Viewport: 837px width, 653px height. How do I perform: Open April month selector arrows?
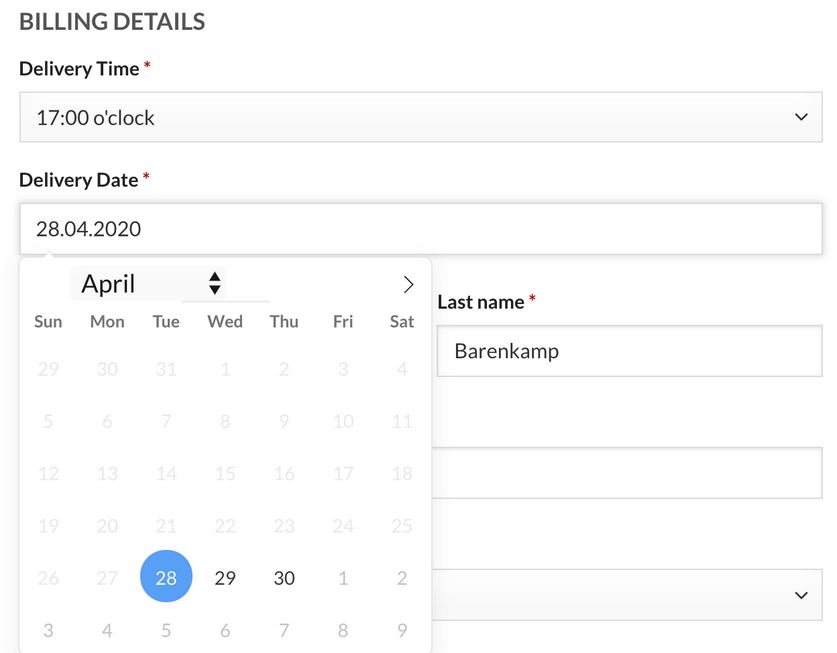[215, 284]
